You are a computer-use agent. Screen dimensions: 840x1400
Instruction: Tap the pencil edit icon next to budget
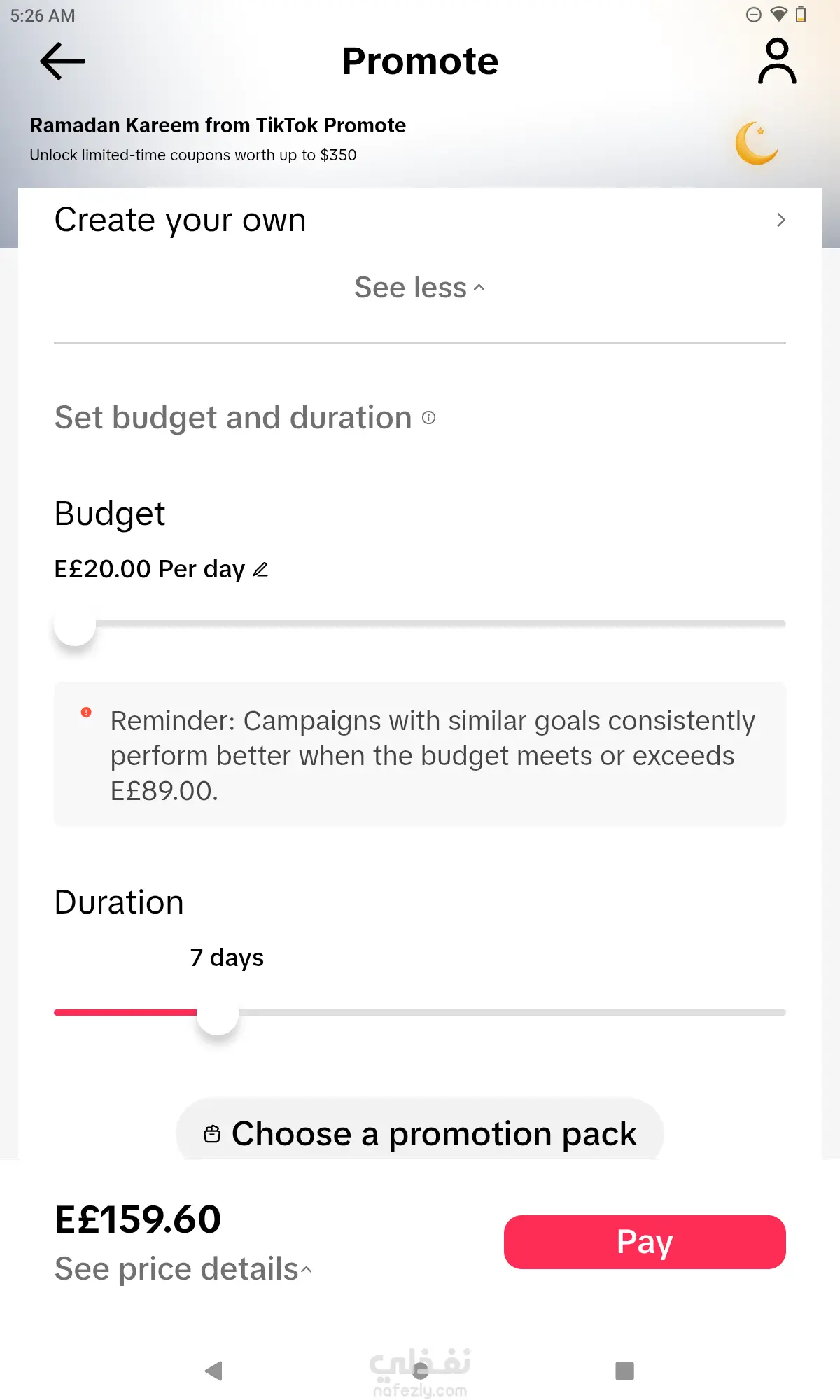260,569
